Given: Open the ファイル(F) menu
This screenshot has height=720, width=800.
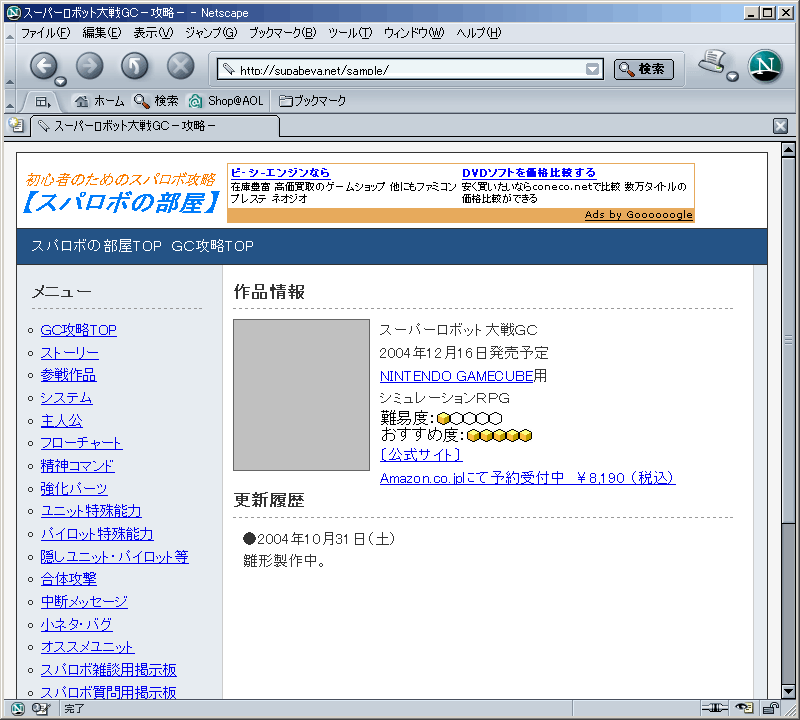Looking at the screenshot, I should tap(45, 33).
